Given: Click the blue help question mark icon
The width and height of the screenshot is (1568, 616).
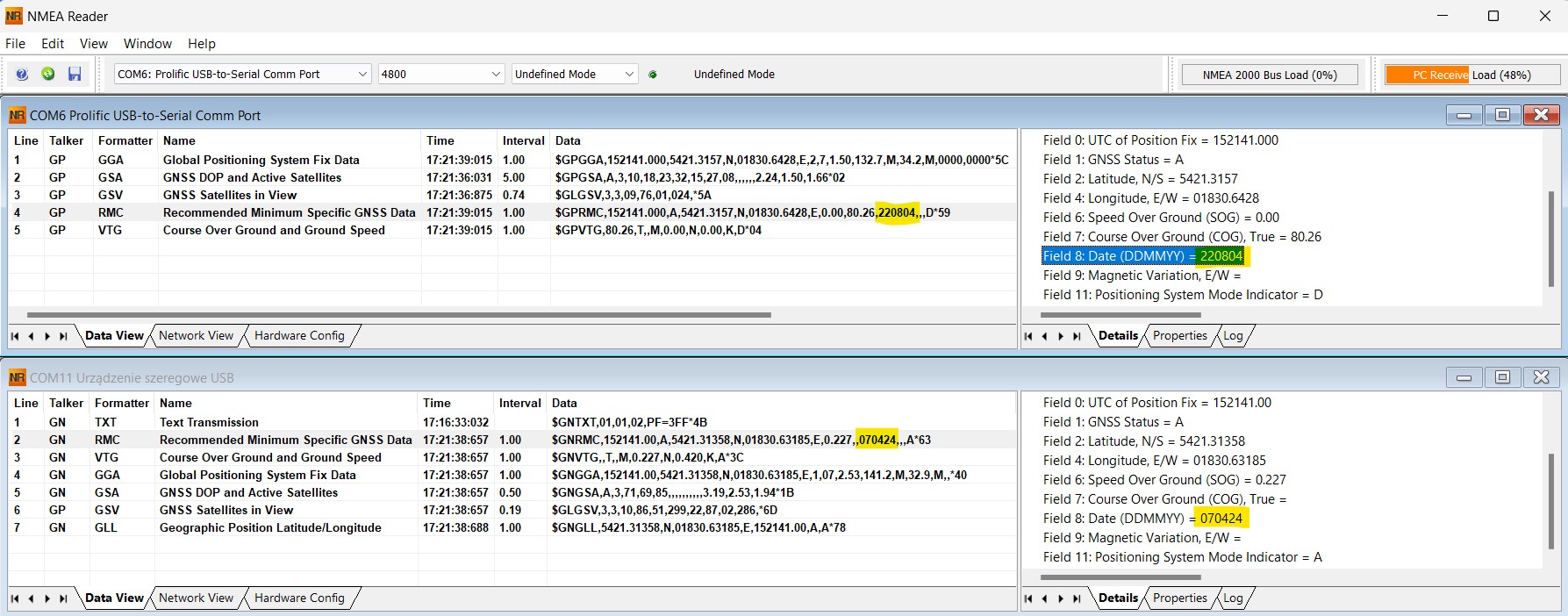Looking at the screenshot, I should click(x=22, y=75).
